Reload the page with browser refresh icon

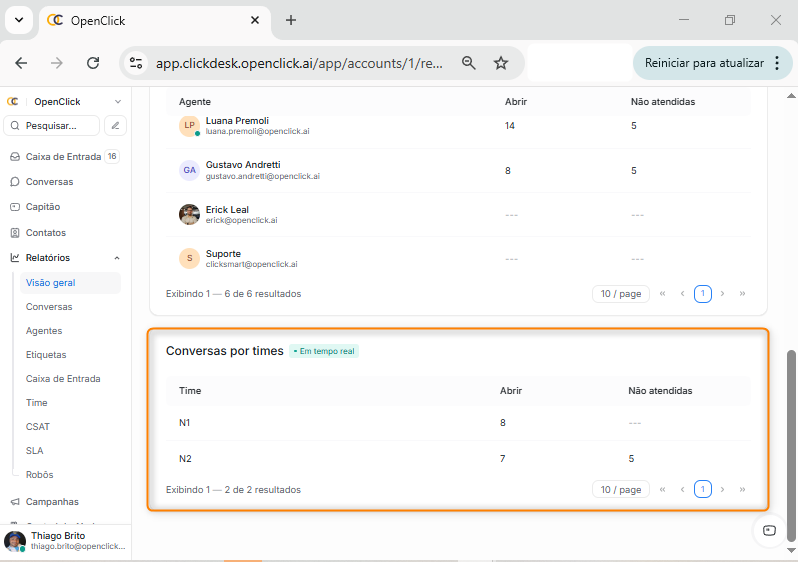tap(93, 63)
